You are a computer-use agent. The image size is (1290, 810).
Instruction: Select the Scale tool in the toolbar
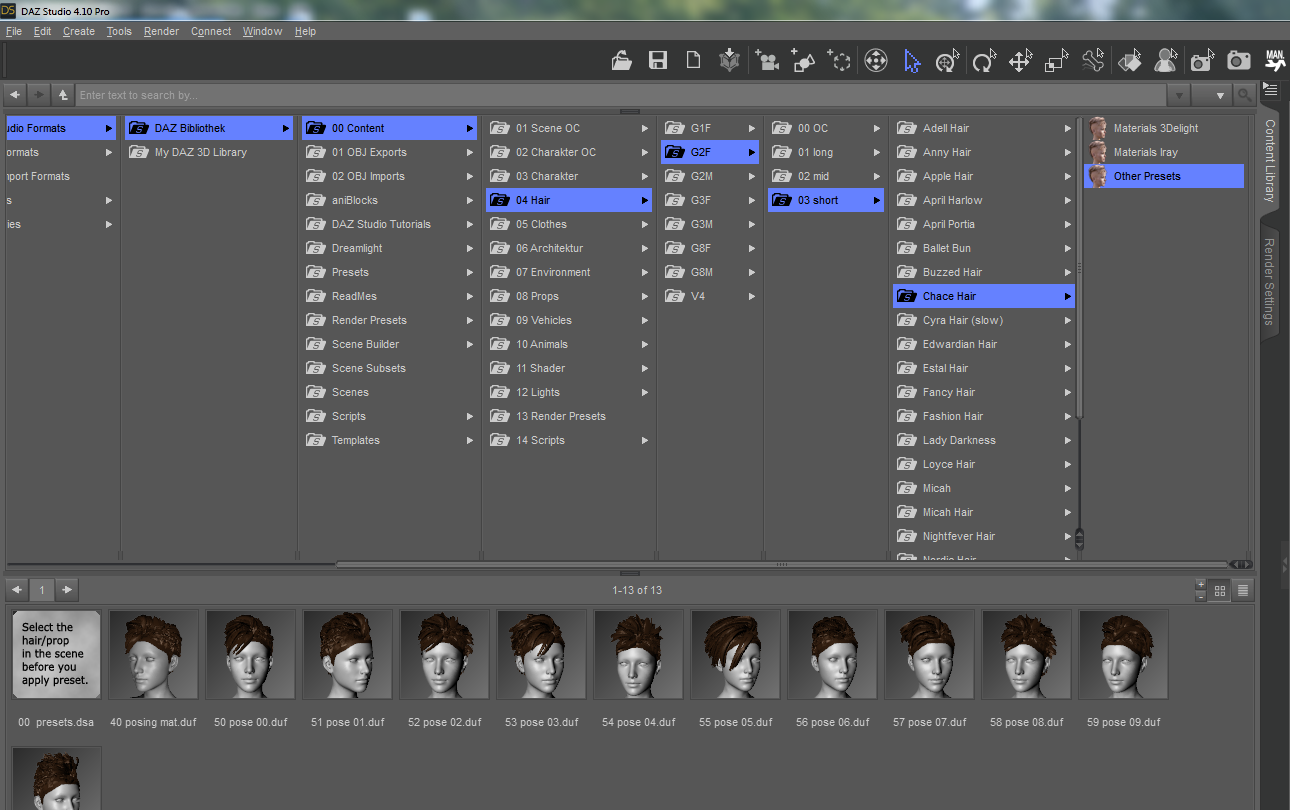tap(1056, 61)
